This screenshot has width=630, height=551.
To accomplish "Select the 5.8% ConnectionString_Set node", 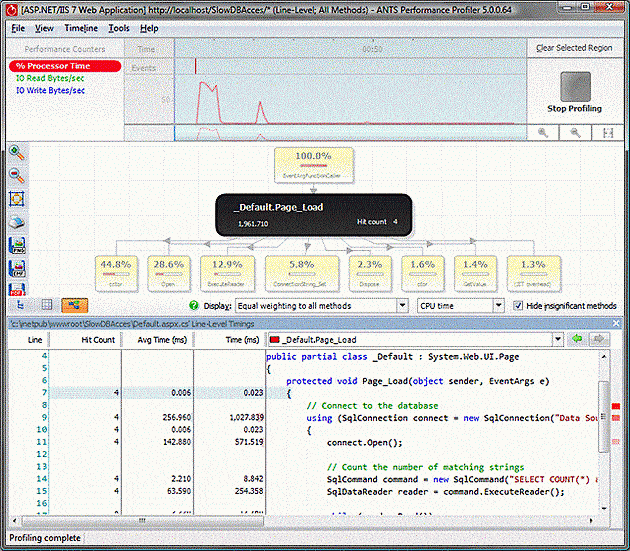I will pyautogui.click(x=302, y=273).
